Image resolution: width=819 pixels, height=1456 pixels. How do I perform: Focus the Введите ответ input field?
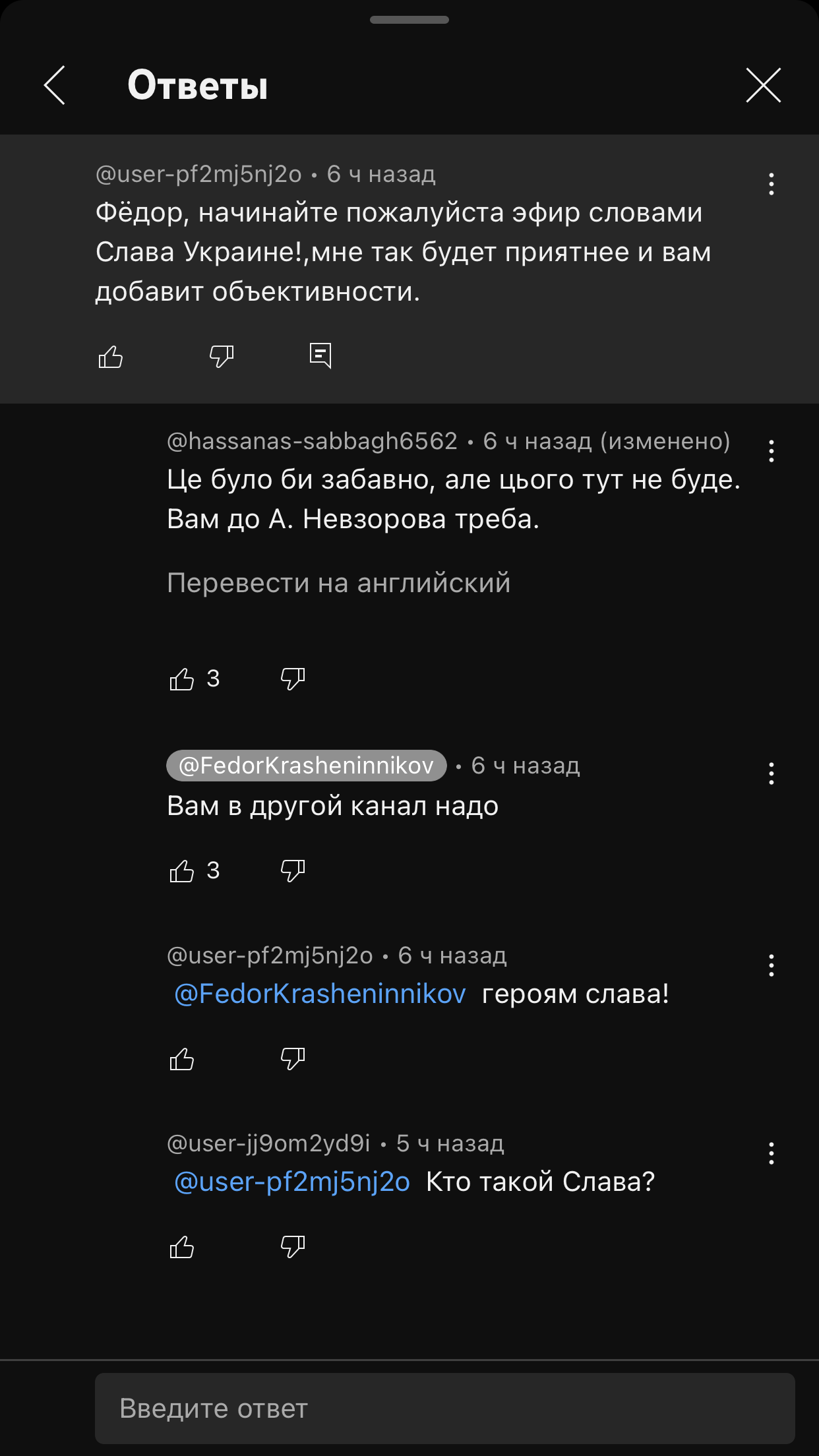445,1409
